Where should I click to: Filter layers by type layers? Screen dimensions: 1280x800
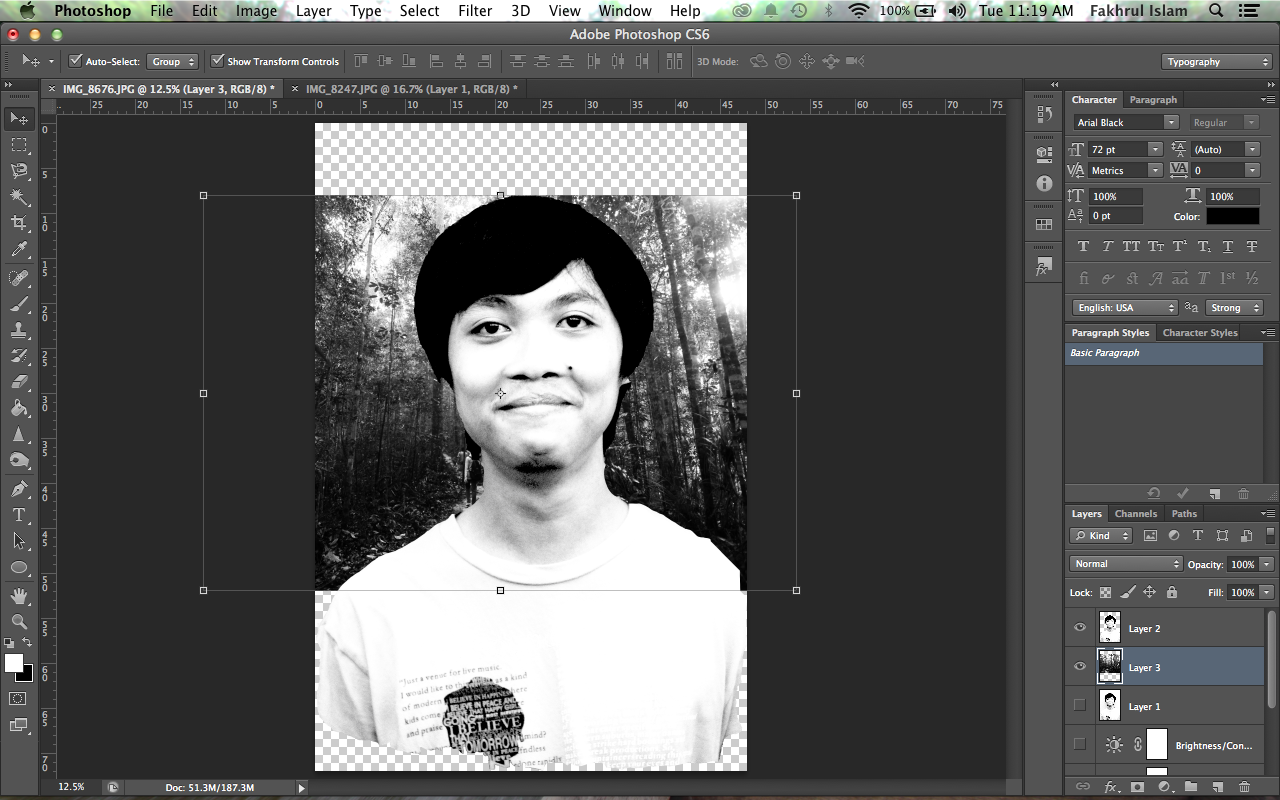pos(1197,536)
